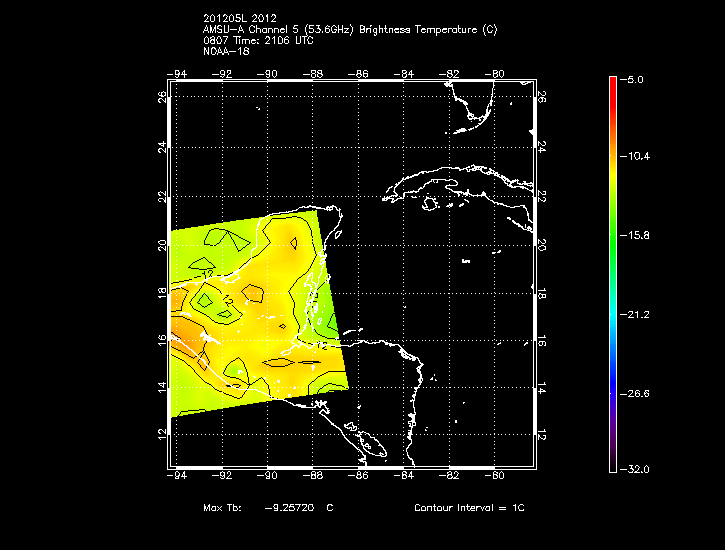Screen dimensions: 725x550
Task: Click the -94 longitude label on top axis
Action: pos(177,74)
